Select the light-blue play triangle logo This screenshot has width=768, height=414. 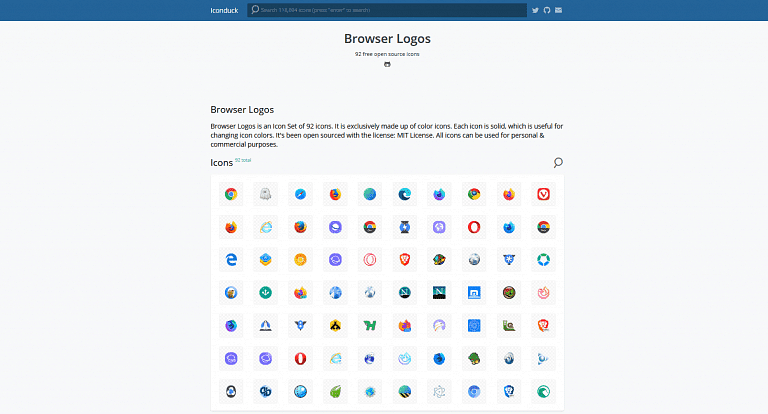click(x=544, y=359)
